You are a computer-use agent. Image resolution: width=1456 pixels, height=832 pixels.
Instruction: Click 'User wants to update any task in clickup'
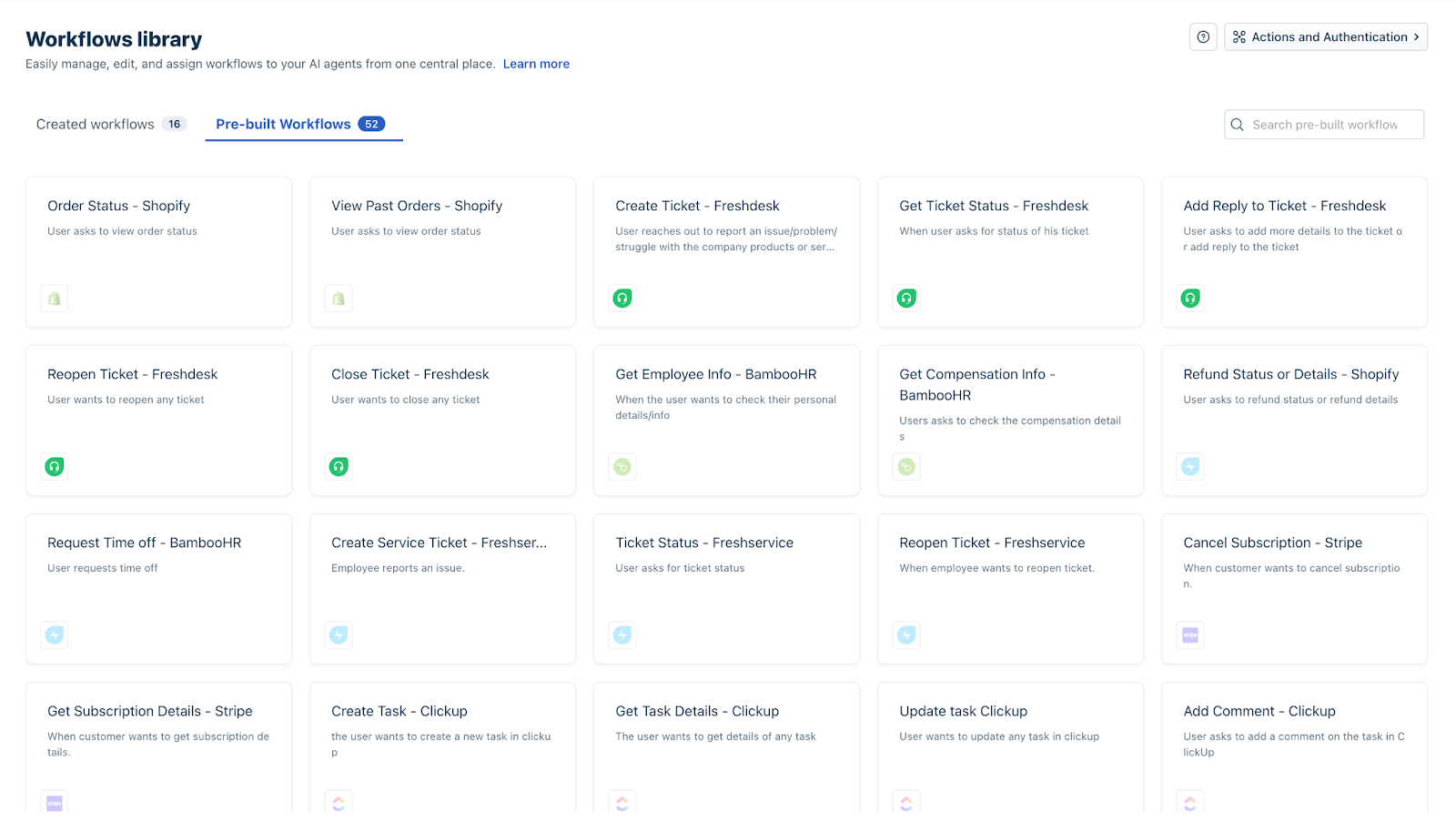click(999, 736)
